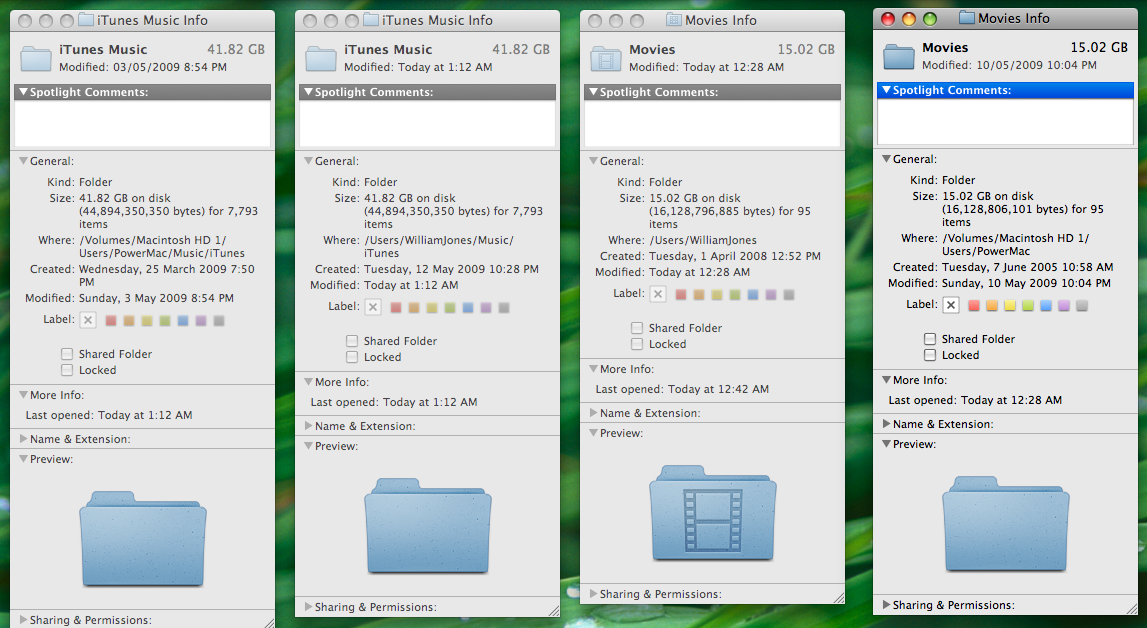Image resolution: width=1147 pixels, height=628 pixels.
Task: Collapse Preview in PowerMac iTunes Music window
Action: 23,459
